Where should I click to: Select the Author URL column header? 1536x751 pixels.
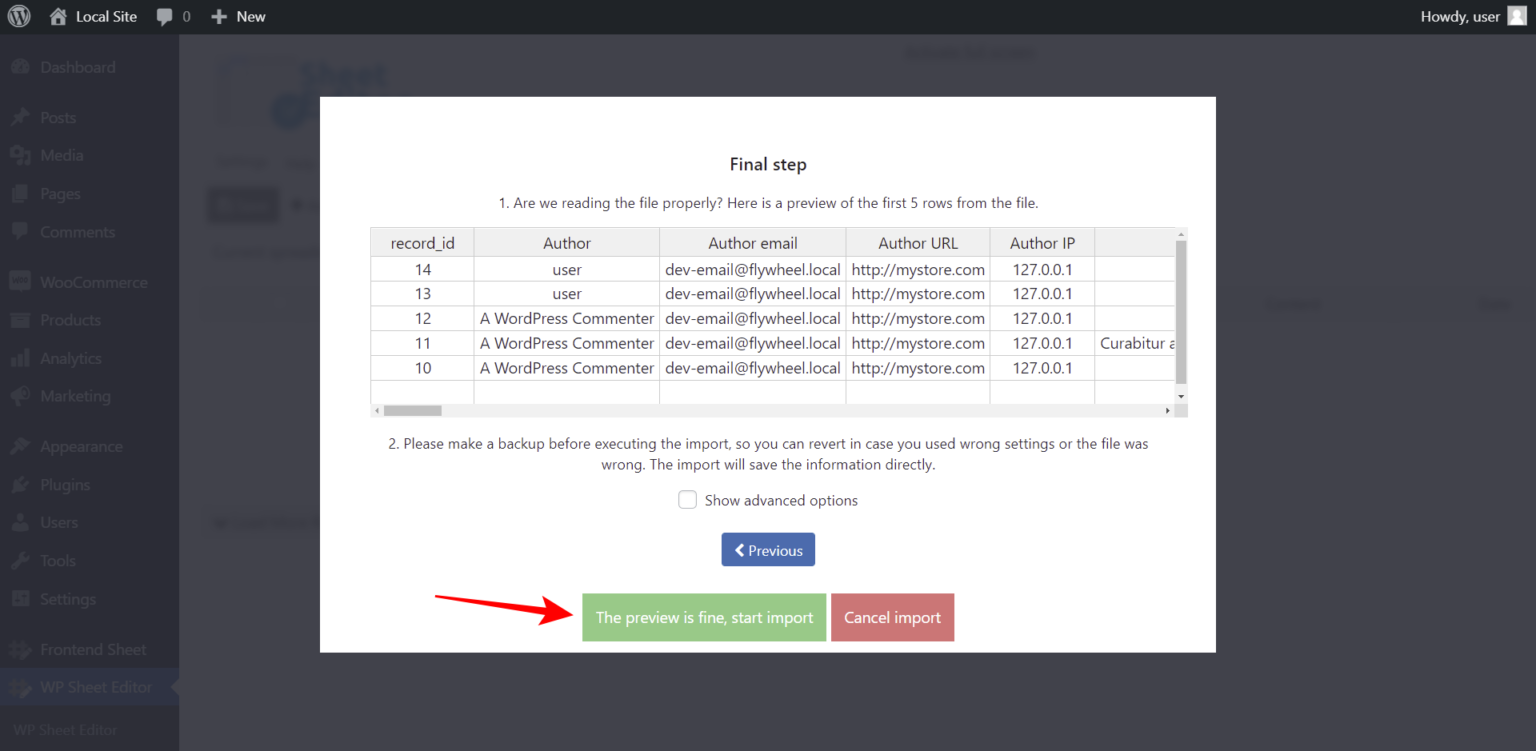918,243
